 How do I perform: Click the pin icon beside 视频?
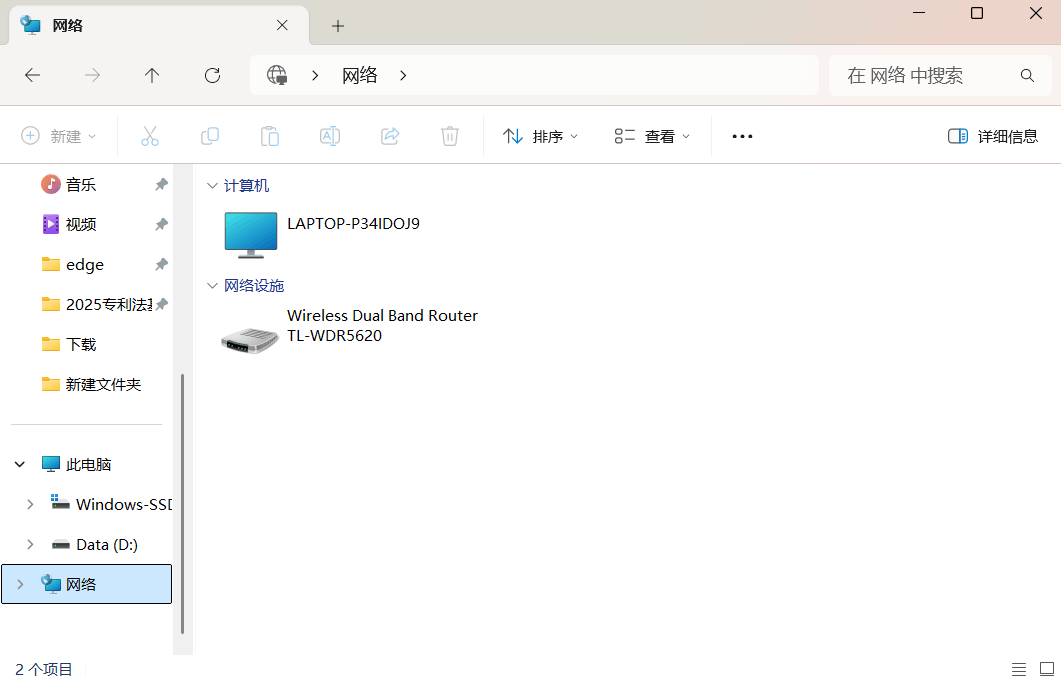click(x=161, y=224)
